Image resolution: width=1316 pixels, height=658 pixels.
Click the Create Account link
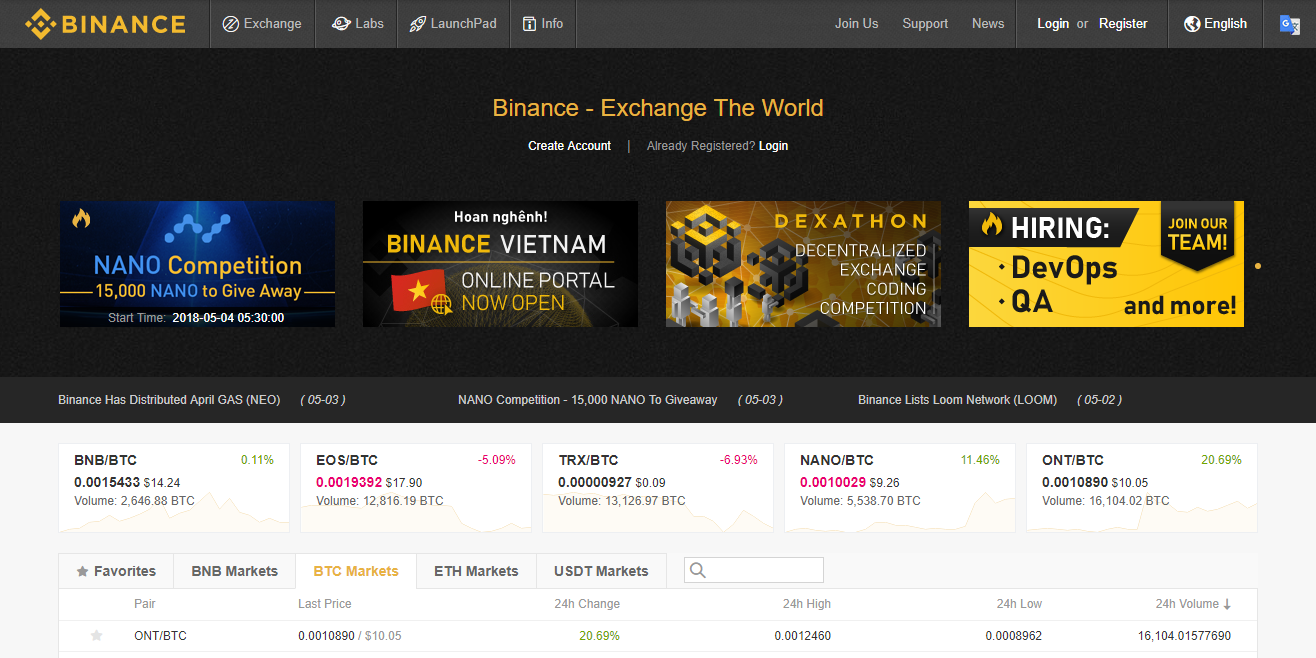[569, 146]
